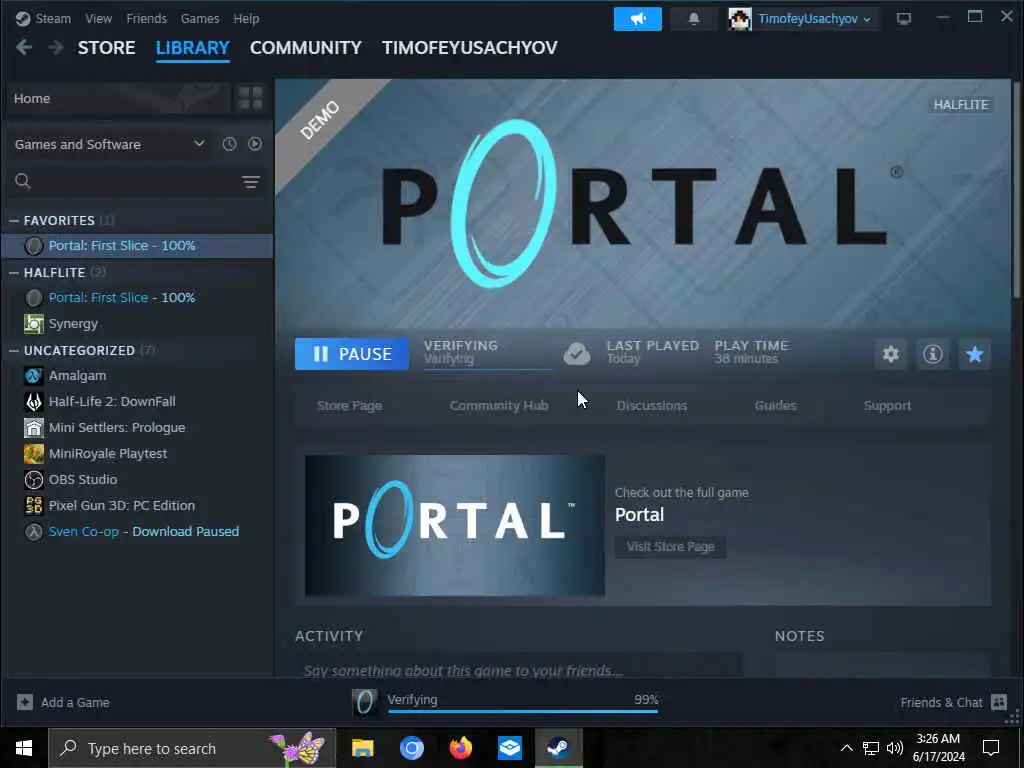
Task: Click the HALFLITE collection tag on banner
Action: [x=960, y=104]
